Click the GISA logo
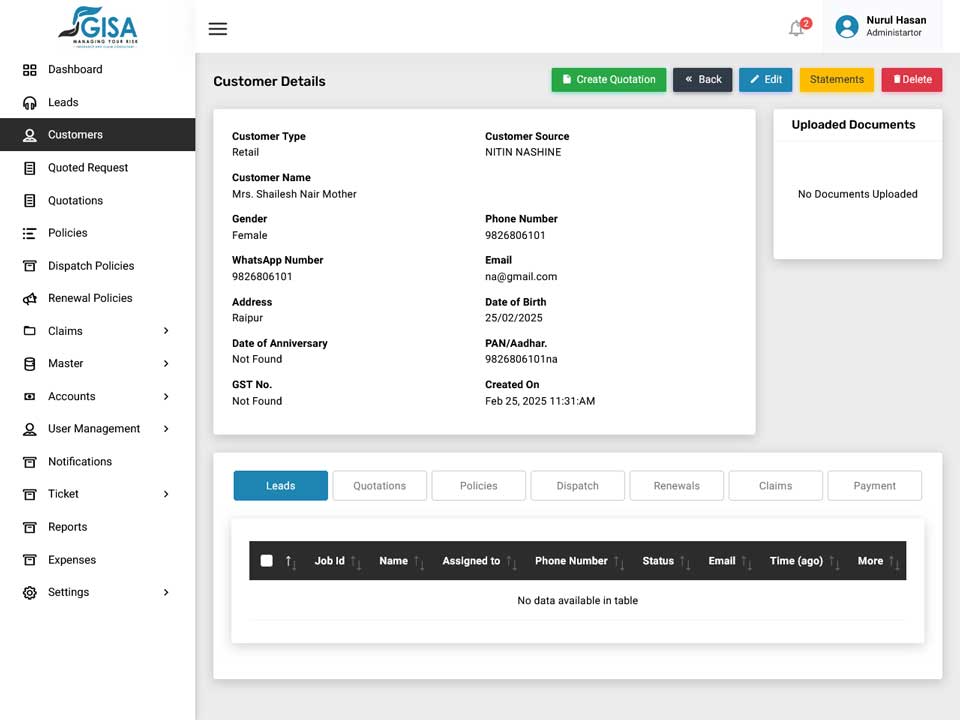Viewport: 960px width, 720px height. (x=98, y=27)
